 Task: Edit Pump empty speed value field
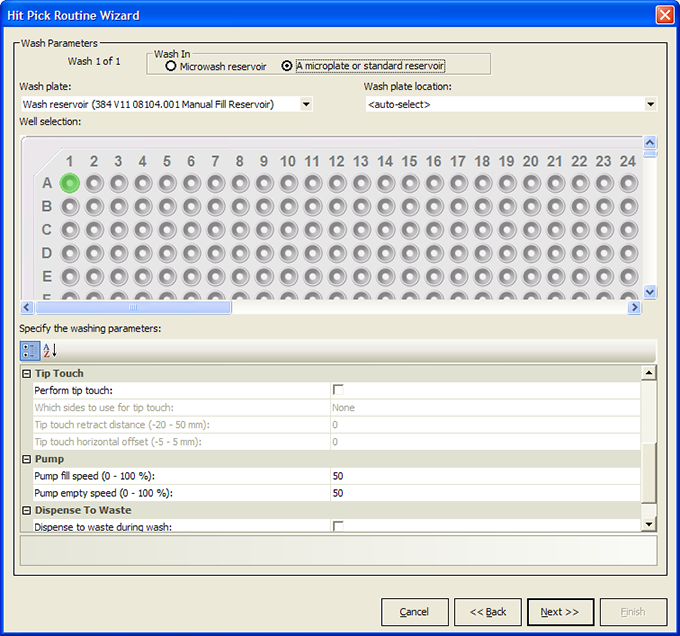[485, 493]
